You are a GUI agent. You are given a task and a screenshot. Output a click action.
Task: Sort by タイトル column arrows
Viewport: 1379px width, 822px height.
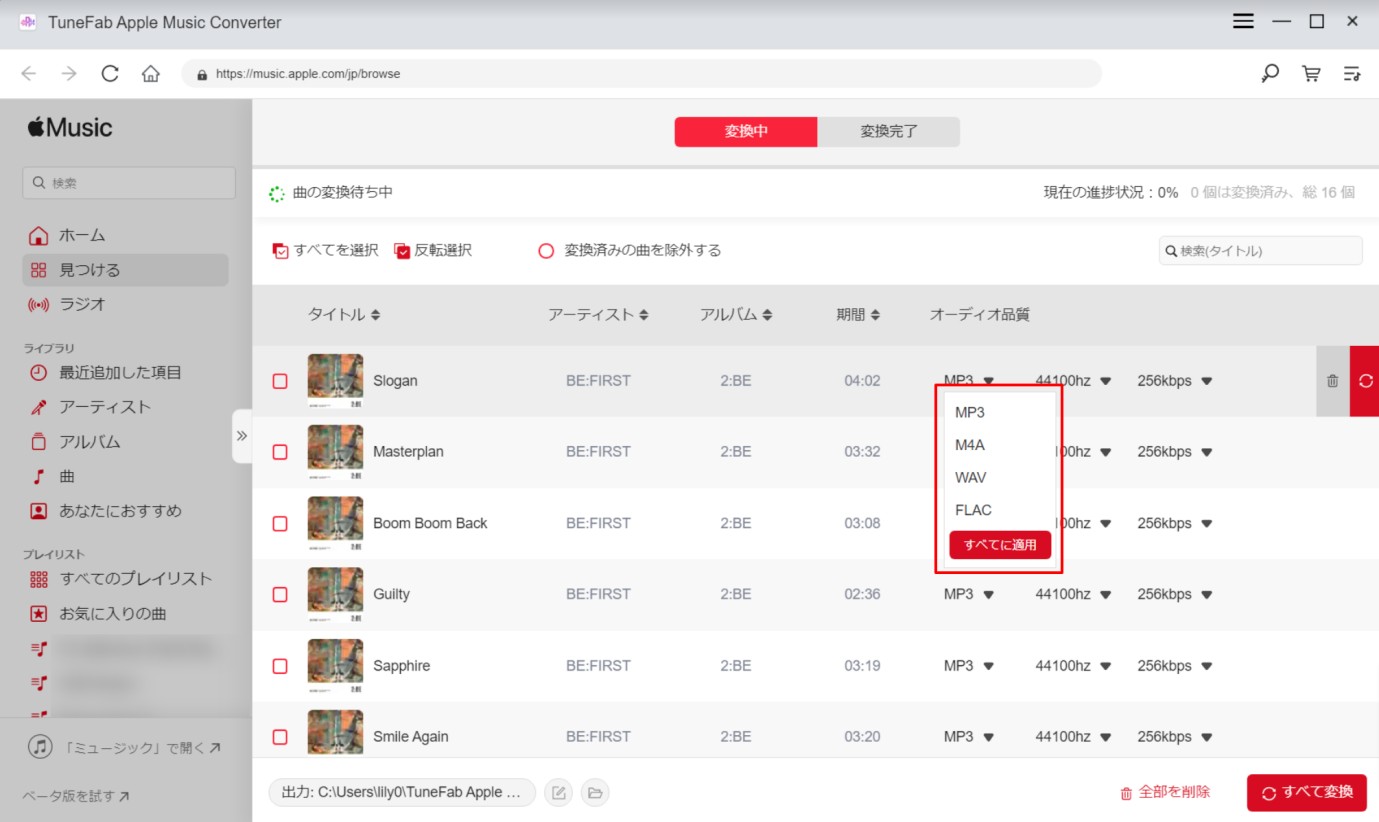pyautogui.click(x=375, y=315)
